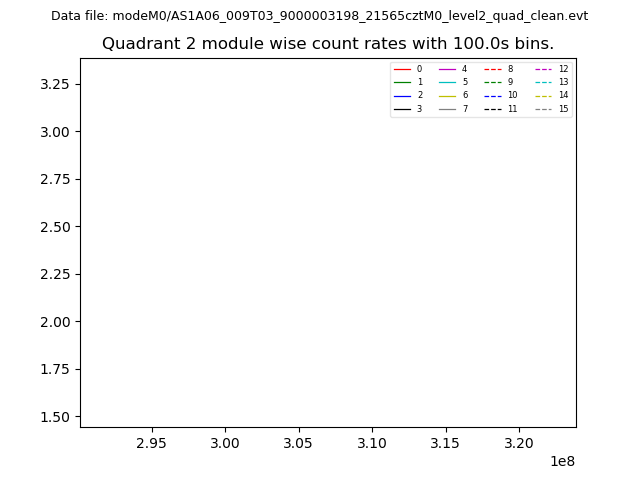
Task: Click the magenta solid legend line for module 4
Action: (x=447, y=69)
